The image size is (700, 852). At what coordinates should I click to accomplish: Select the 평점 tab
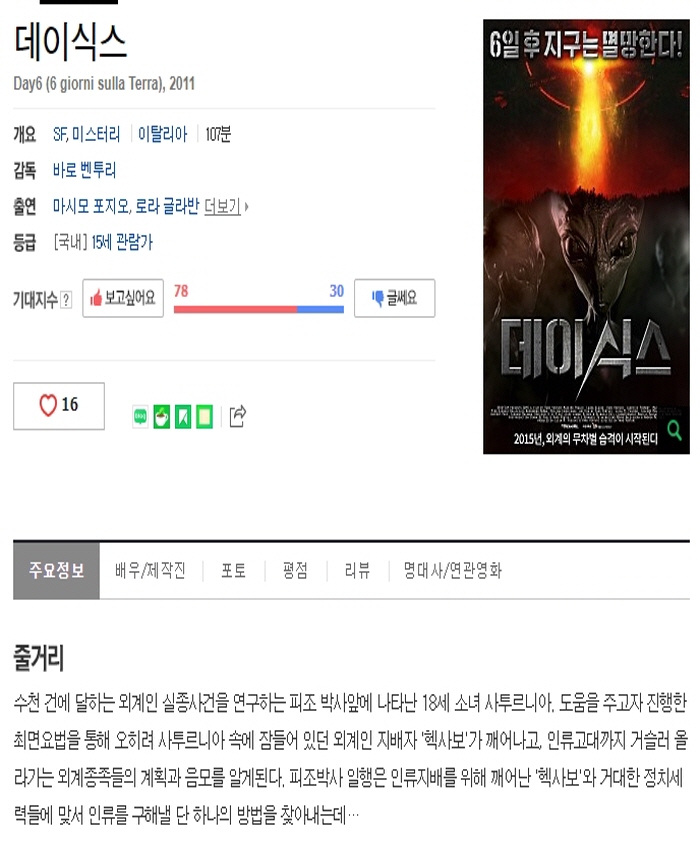[295, 571]
